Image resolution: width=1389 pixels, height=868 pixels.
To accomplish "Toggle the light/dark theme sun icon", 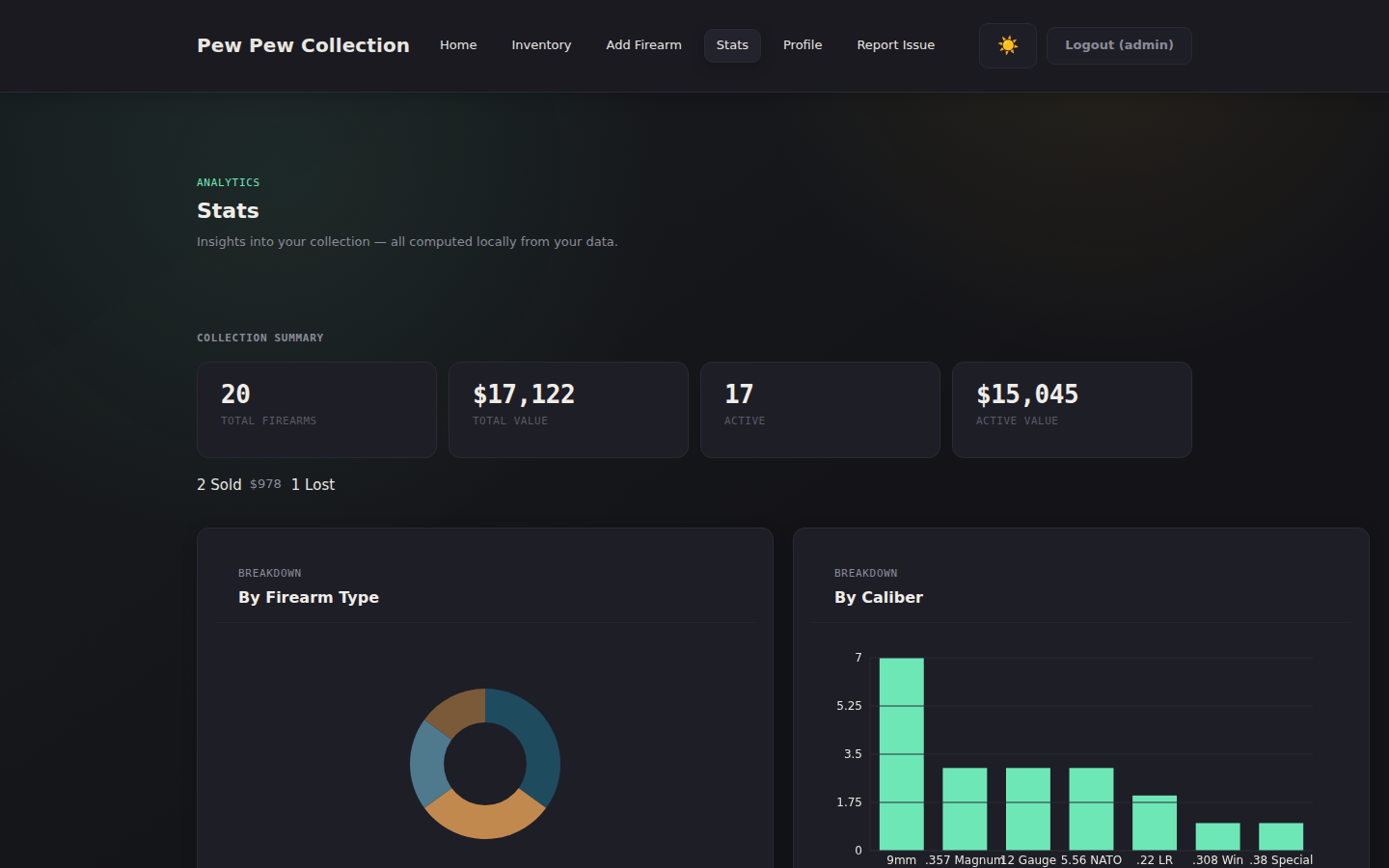I will (x=1008, y=45).
